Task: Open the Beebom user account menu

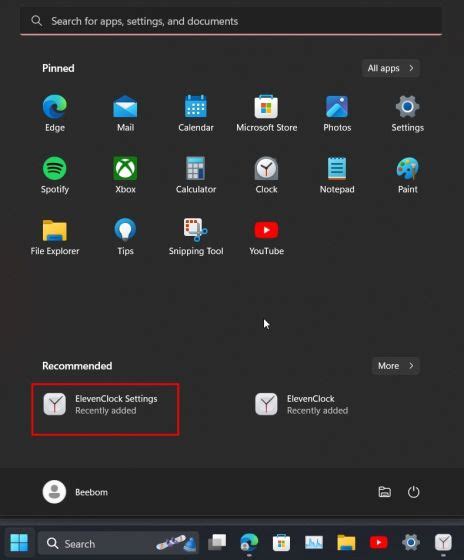Action: [x=75, y=492]
